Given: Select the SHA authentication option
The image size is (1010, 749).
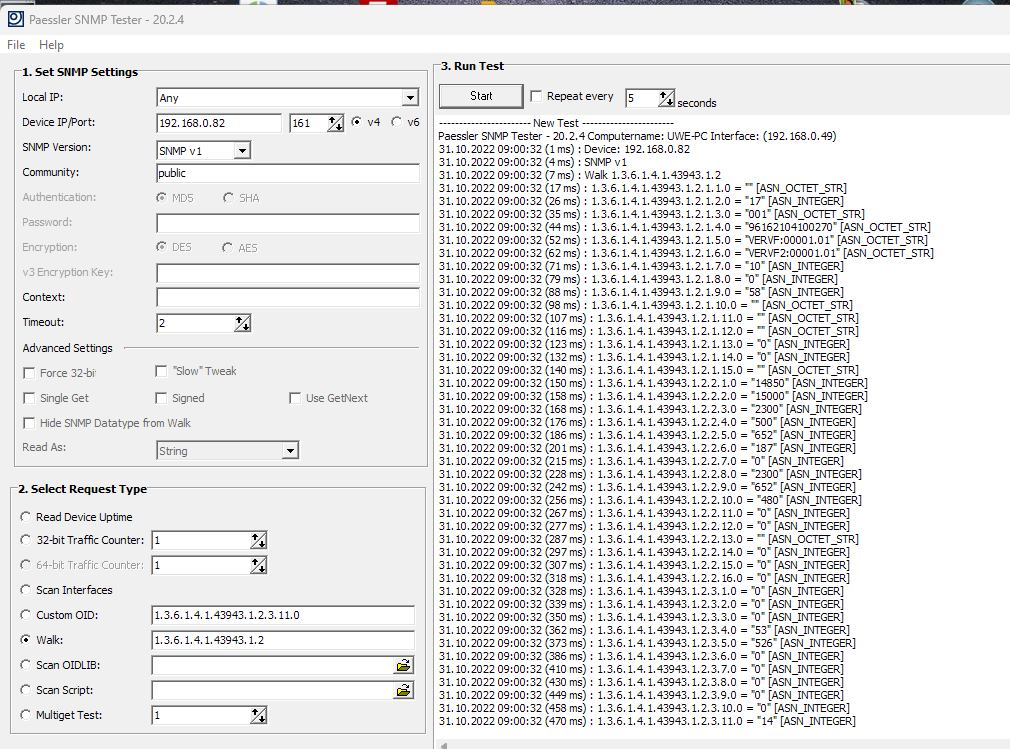Looking at the screenshot, I should [x=228, y=198].
